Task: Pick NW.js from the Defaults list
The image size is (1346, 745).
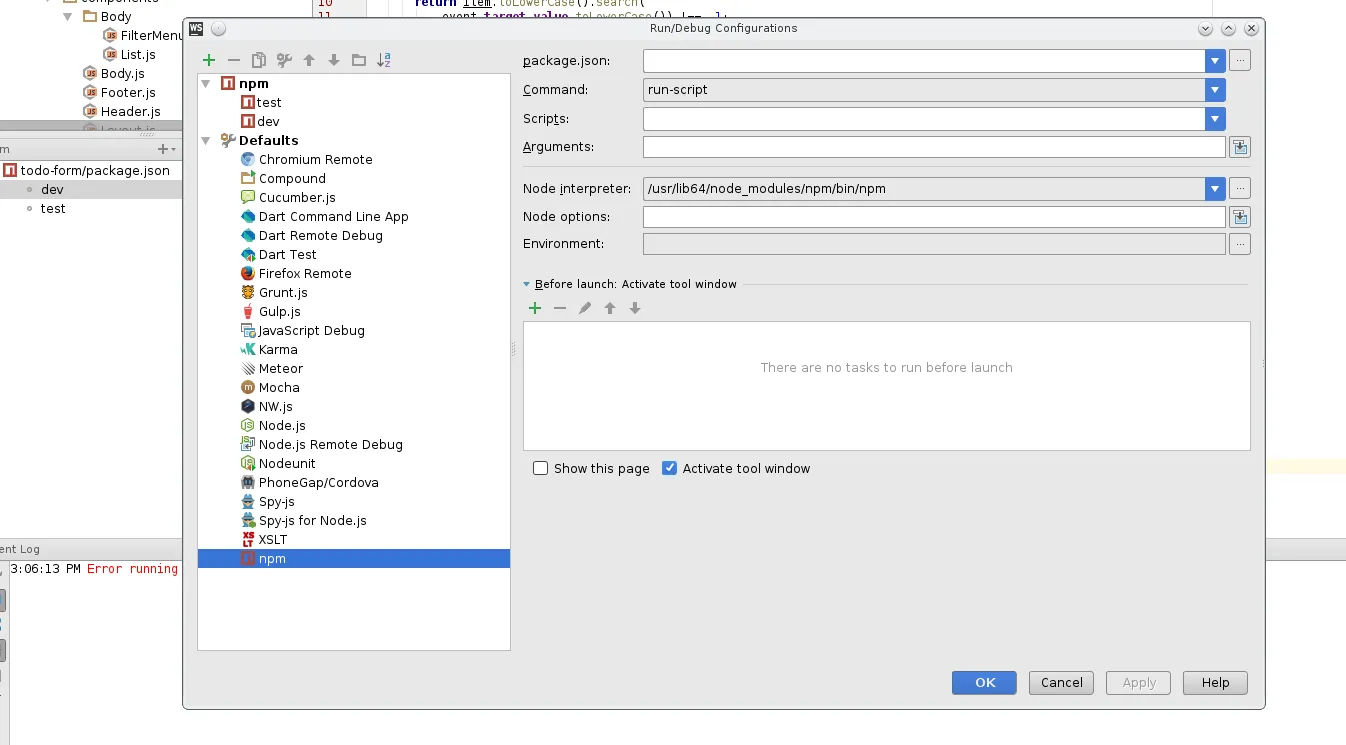Action: [x=267, y=407]
